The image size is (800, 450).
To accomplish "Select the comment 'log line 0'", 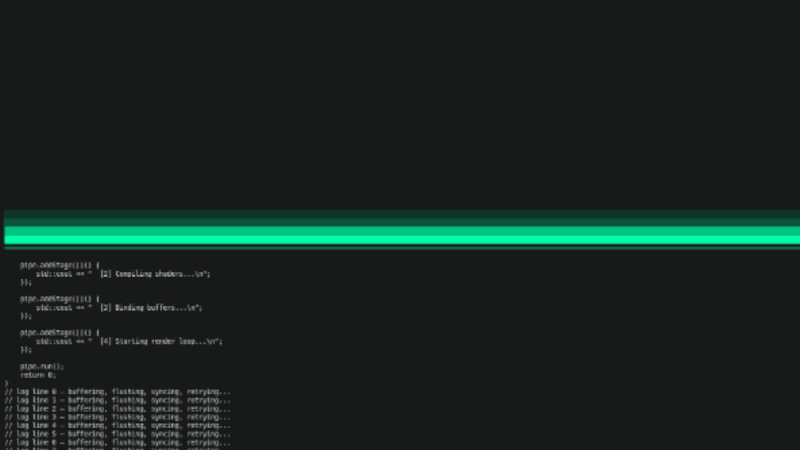I will point(118,392).
